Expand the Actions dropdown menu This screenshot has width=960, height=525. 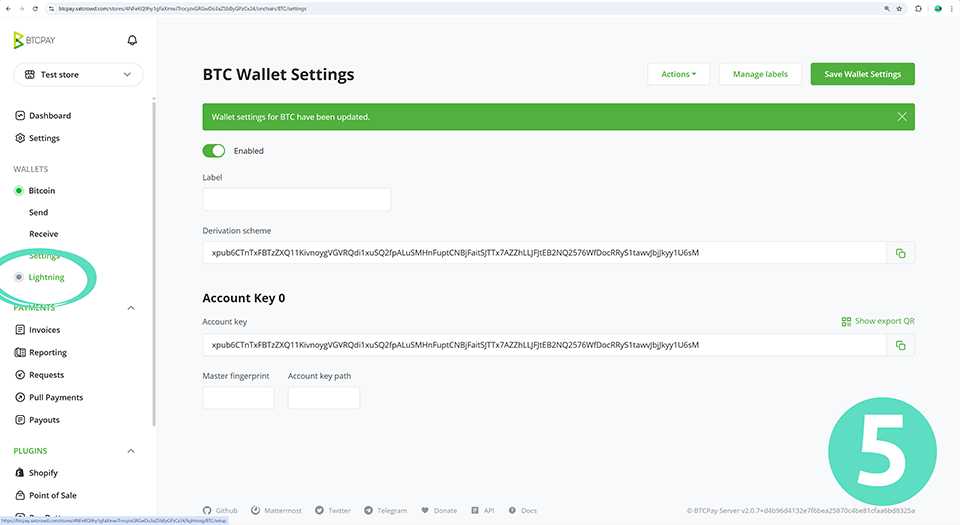point(678,74)
